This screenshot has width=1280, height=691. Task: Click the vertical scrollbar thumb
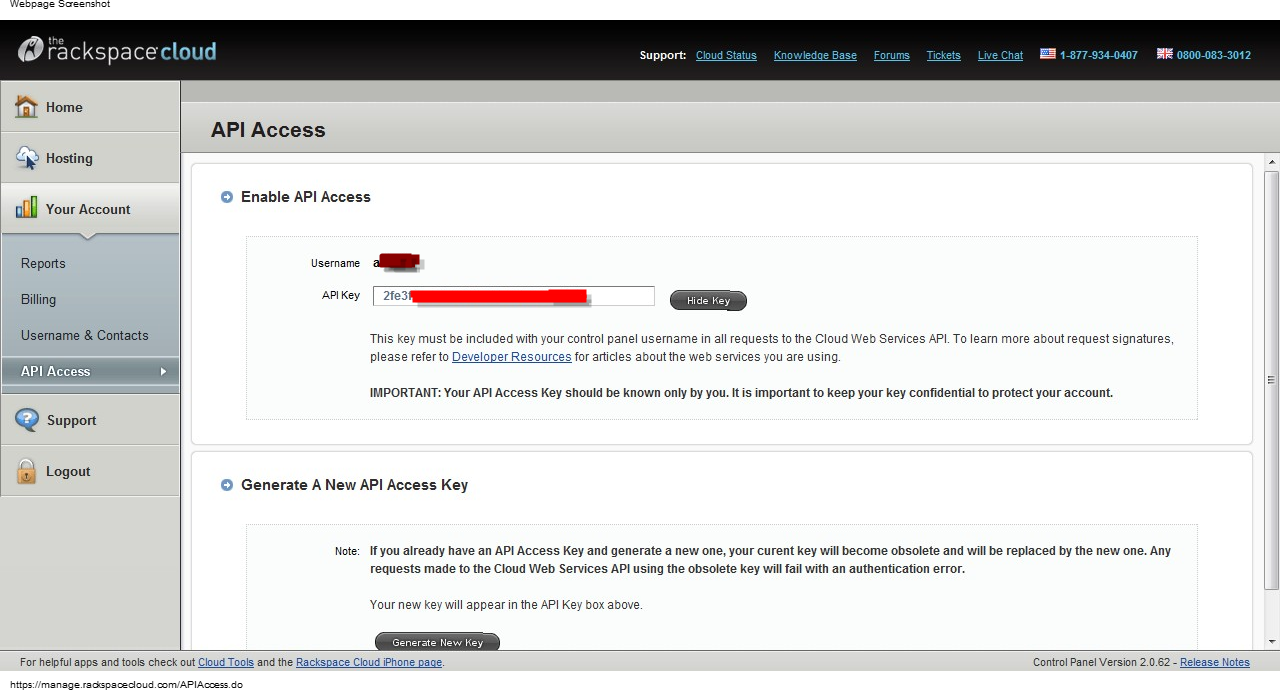point(1272,380)
